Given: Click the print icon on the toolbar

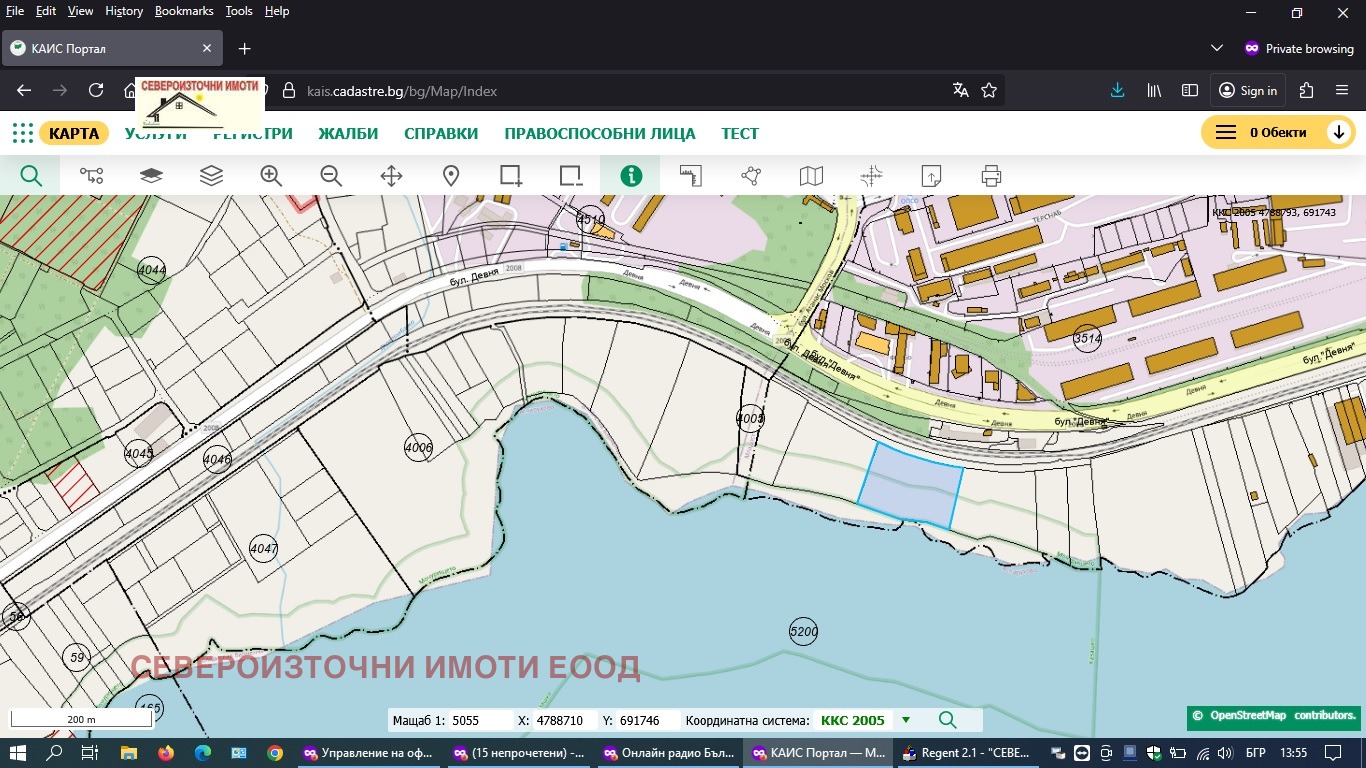Looking at the screenshot, I should click(990, 175).
